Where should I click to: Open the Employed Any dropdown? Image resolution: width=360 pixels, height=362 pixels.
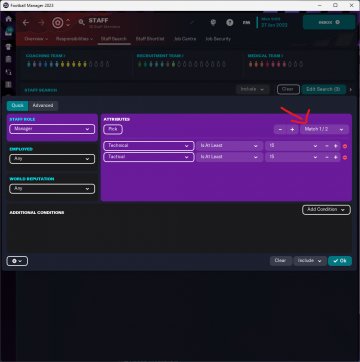tap(52, 159)
